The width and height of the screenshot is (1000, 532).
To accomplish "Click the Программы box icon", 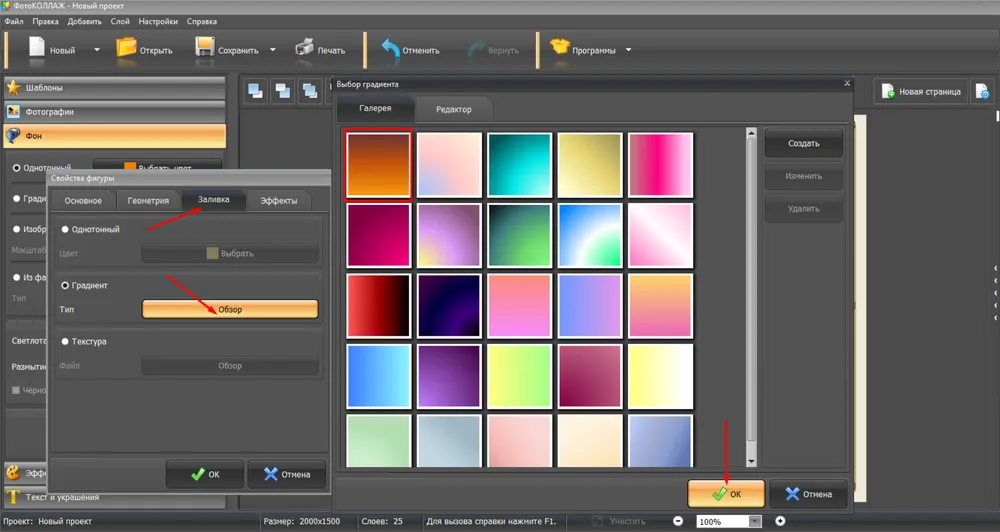I will pyautogui.click(x=559, y=49).
